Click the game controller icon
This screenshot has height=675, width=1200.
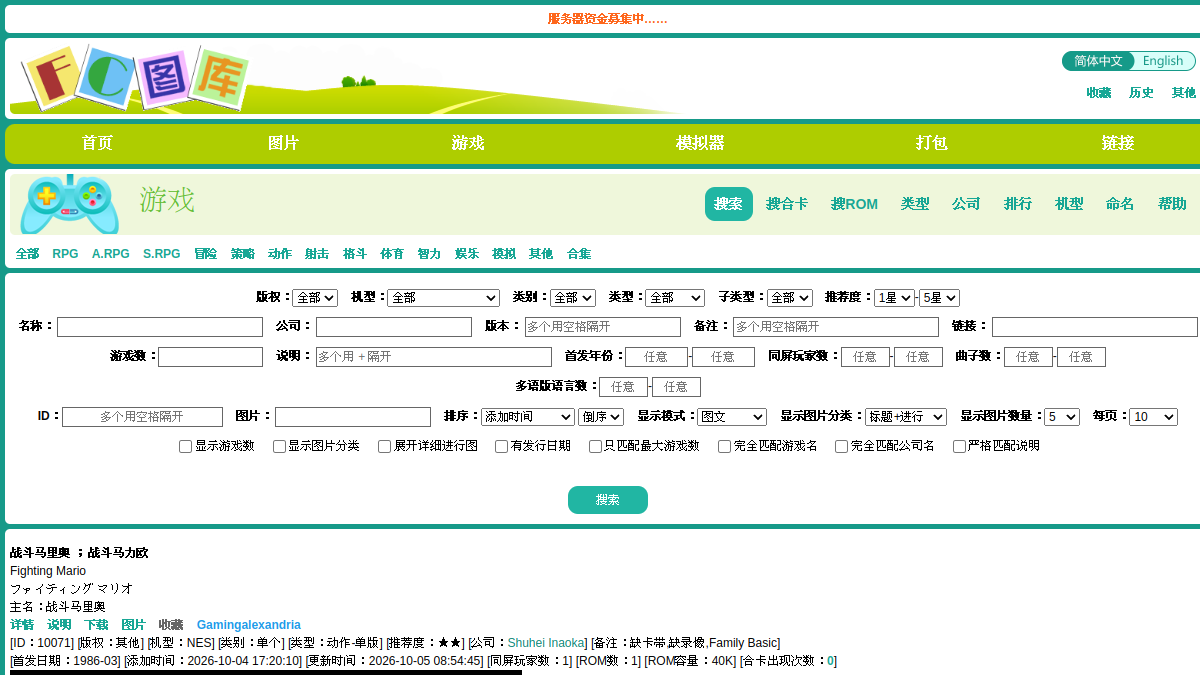pyautogui.click(x=70, y=204)
